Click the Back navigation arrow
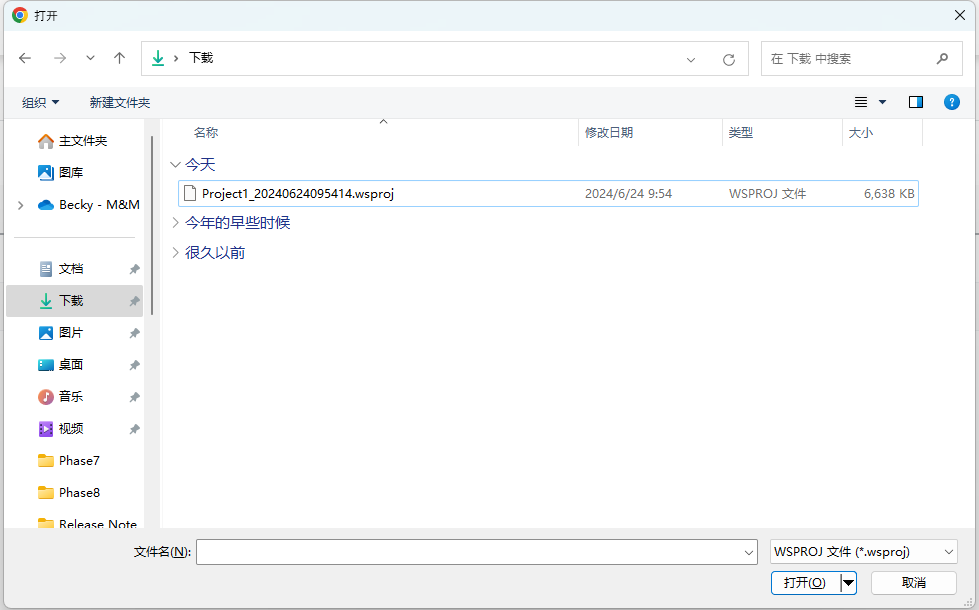Image resolution: width=979 pixels, height=610 pixels. tap(25, 58)
